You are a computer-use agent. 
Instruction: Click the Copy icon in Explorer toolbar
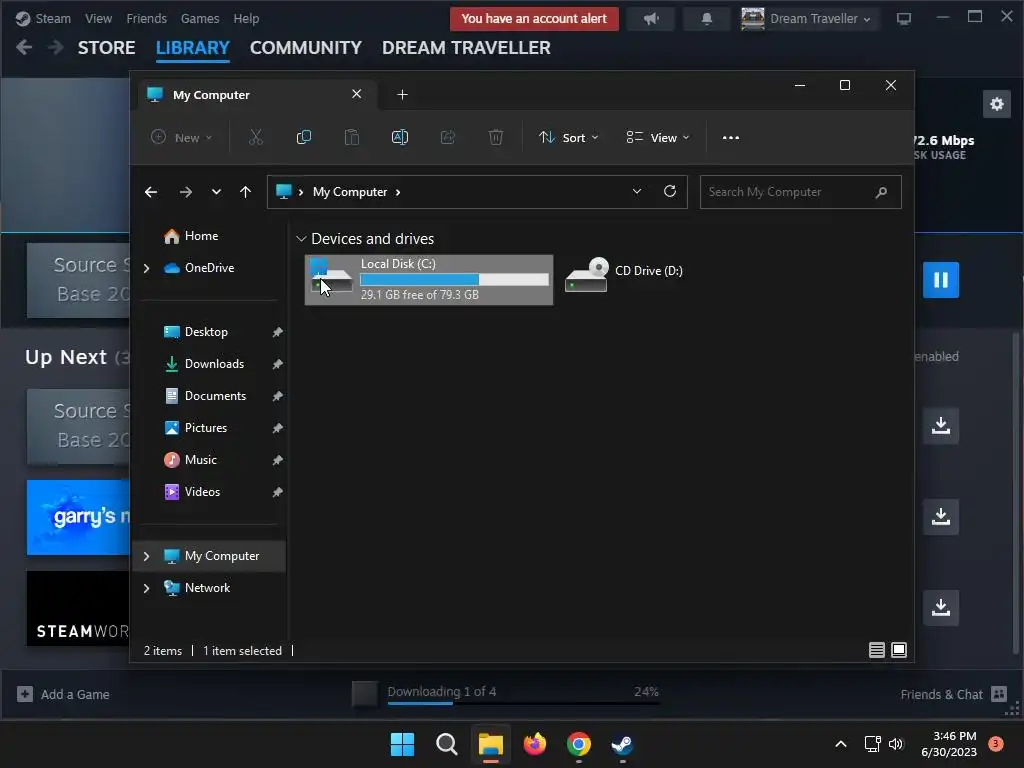click(x=304, y=137)
